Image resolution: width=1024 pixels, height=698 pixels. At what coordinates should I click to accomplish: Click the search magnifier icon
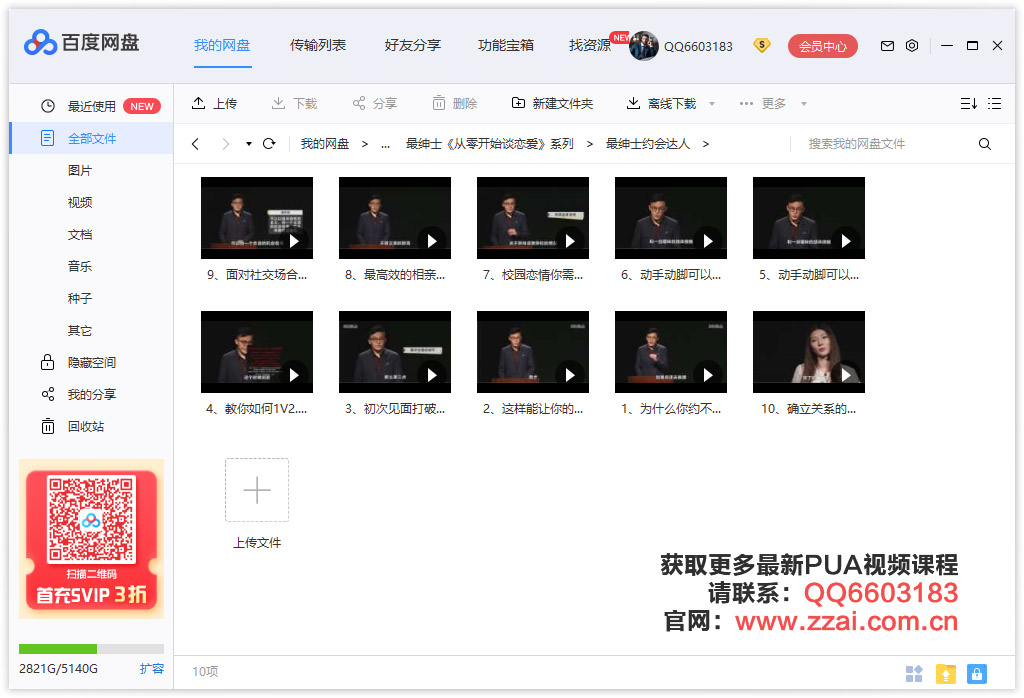[x=985, y=144]
